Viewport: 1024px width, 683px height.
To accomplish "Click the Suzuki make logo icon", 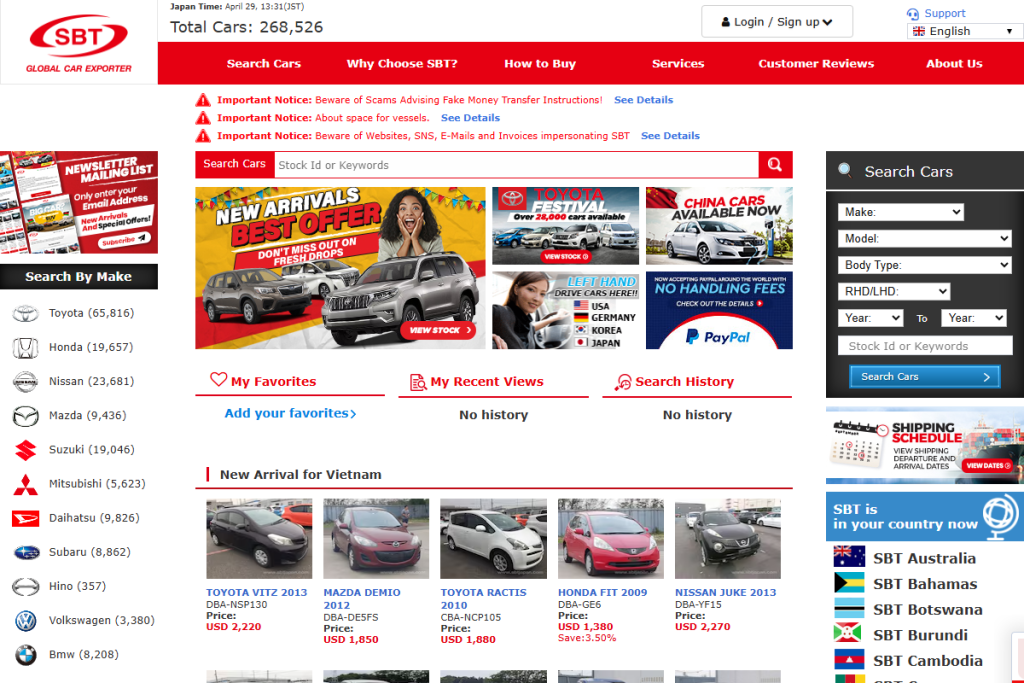I will (x=26, y=450).
